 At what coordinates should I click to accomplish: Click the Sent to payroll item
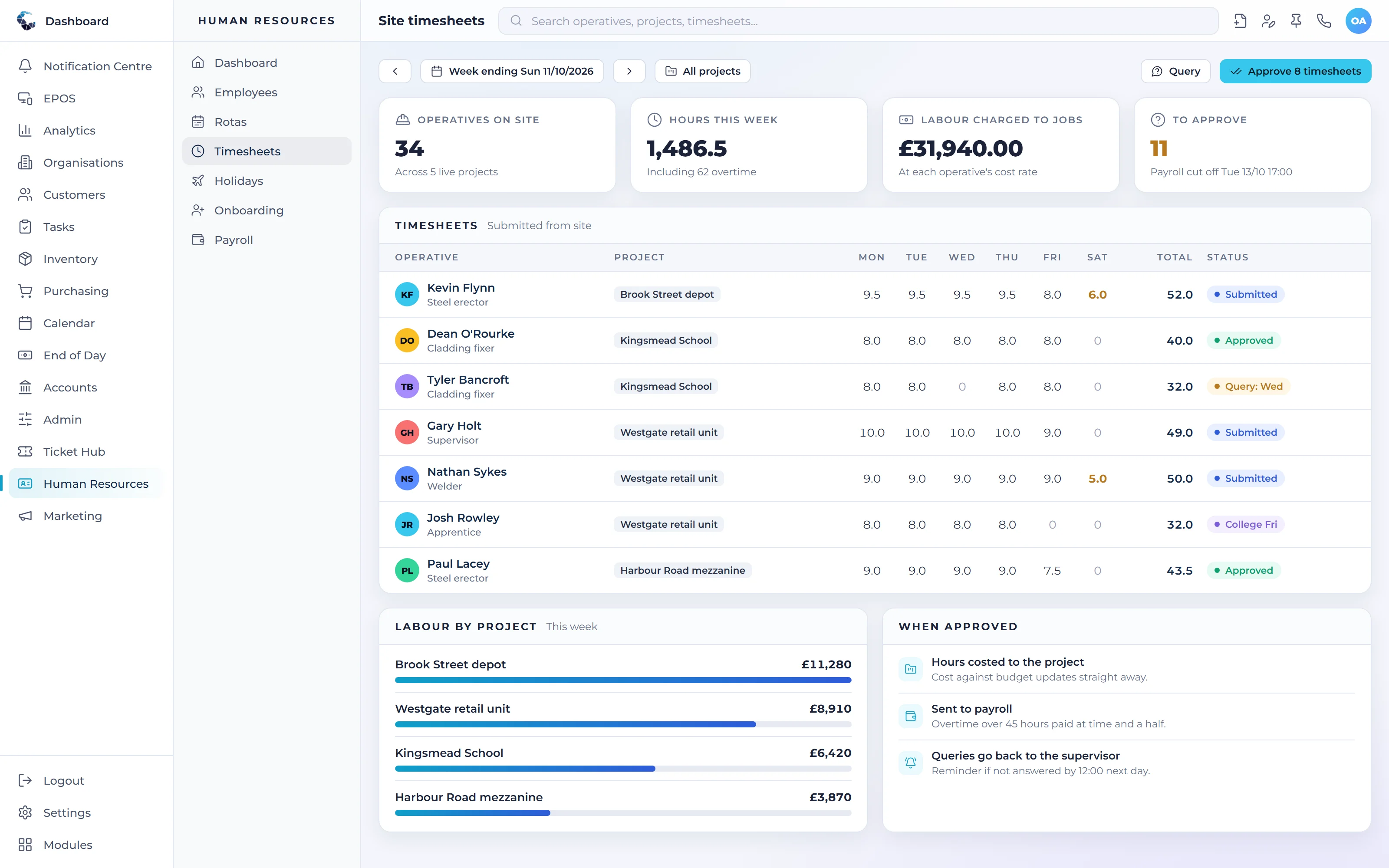pyautogui.click(x=1126, y=716)
